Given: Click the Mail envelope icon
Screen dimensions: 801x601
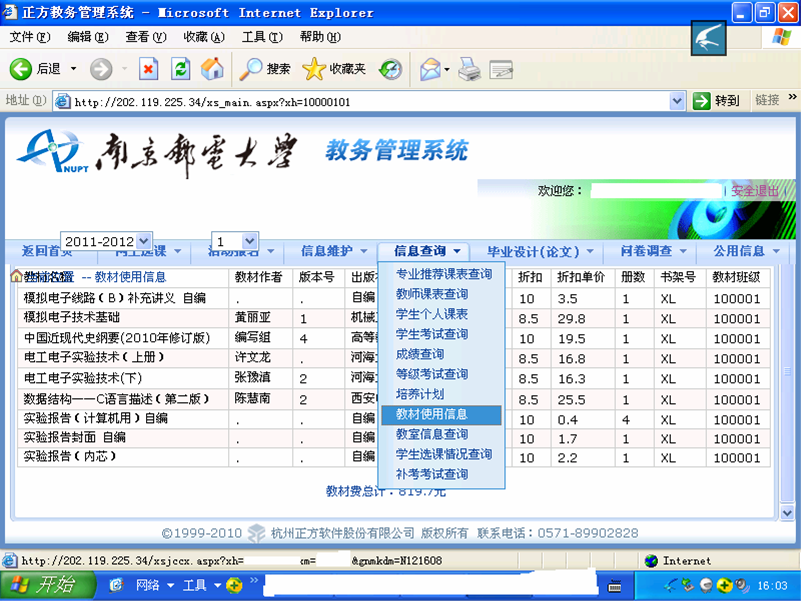Looking at the screenshot, I should (x=429, y=69).
